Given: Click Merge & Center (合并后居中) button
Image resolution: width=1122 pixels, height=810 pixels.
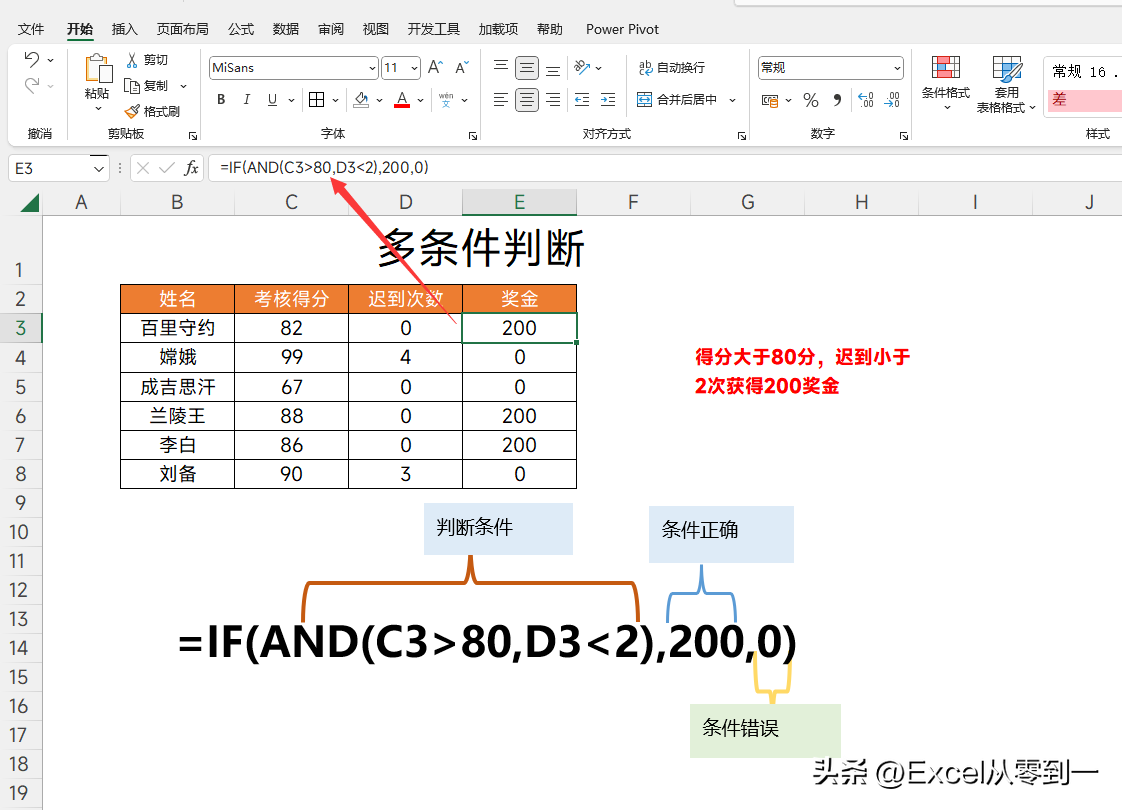Looking at the screenshot, I should pos(677,100).
